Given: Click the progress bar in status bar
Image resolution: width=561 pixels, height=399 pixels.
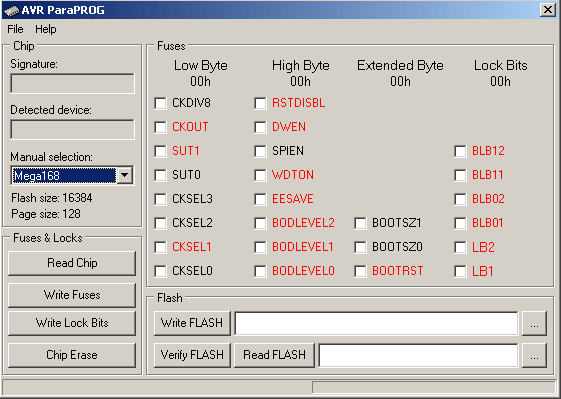Looking at the screenshot, I should [434, 387].
